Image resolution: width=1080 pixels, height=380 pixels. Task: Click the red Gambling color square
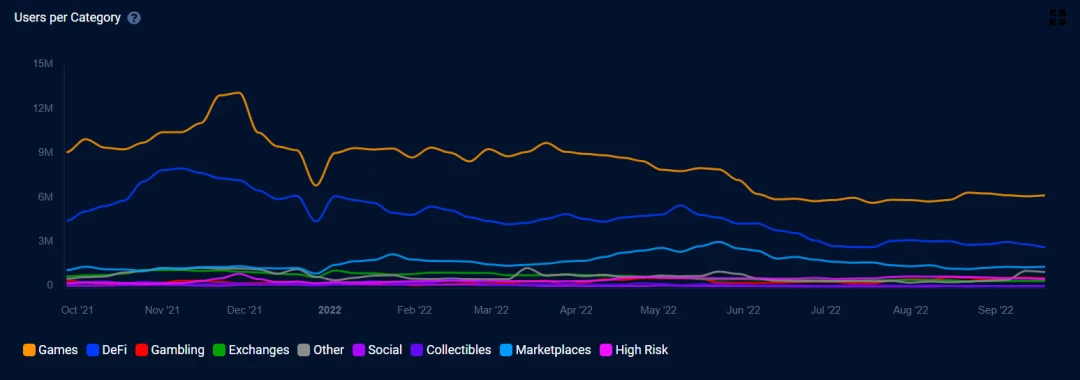click(x=141, y=350)
